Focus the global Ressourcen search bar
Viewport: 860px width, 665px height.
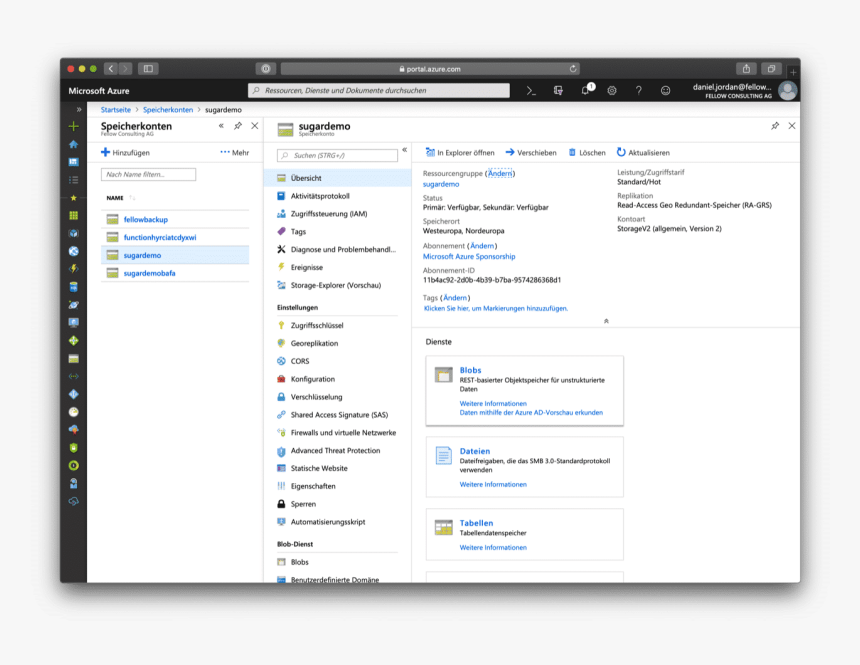click(379, 91)
